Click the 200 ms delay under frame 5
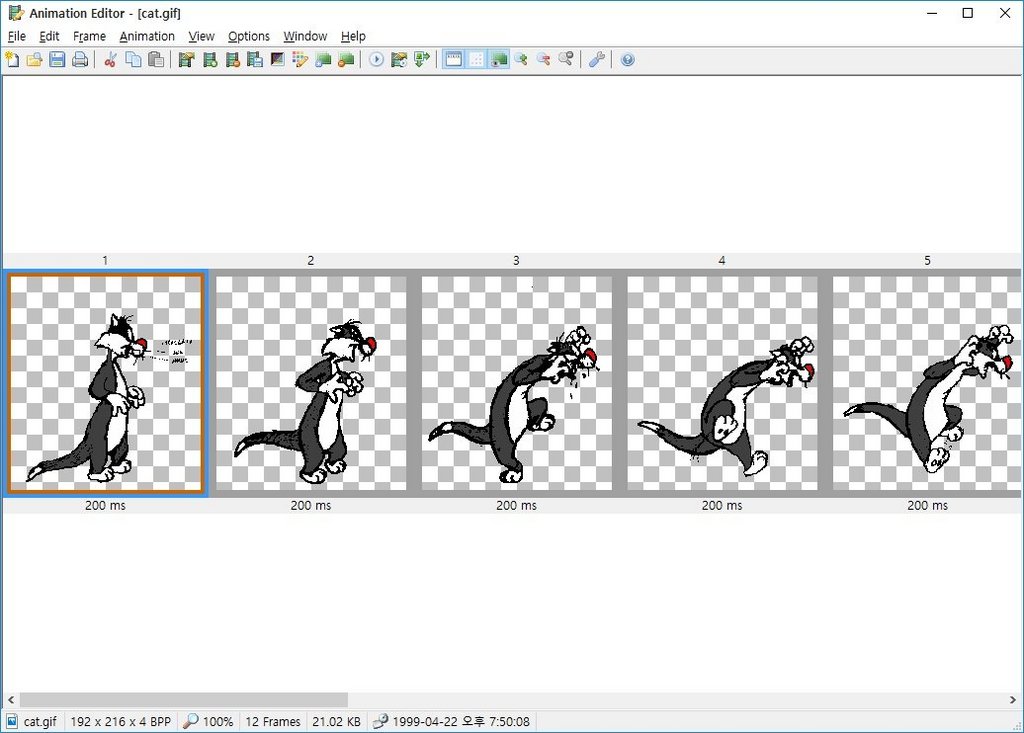 [x=927, y=505]
